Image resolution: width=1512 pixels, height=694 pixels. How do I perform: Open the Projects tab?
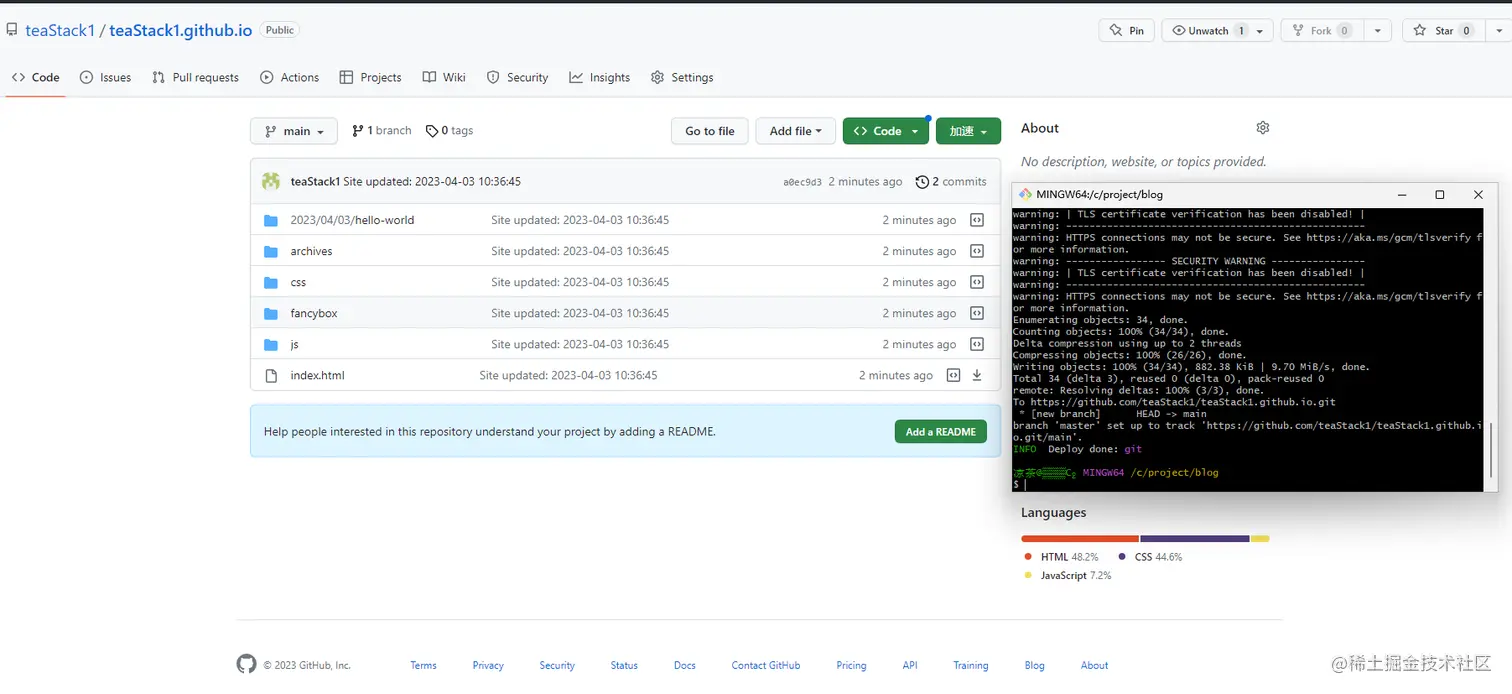click(x=370, y=77)
